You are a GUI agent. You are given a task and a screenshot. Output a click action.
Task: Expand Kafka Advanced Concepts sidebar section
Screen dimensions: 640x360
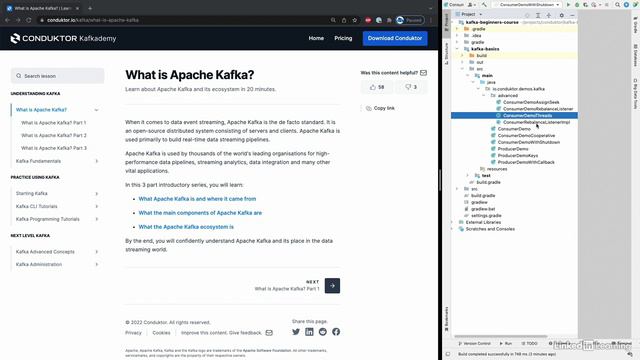[x=97, y=252]
